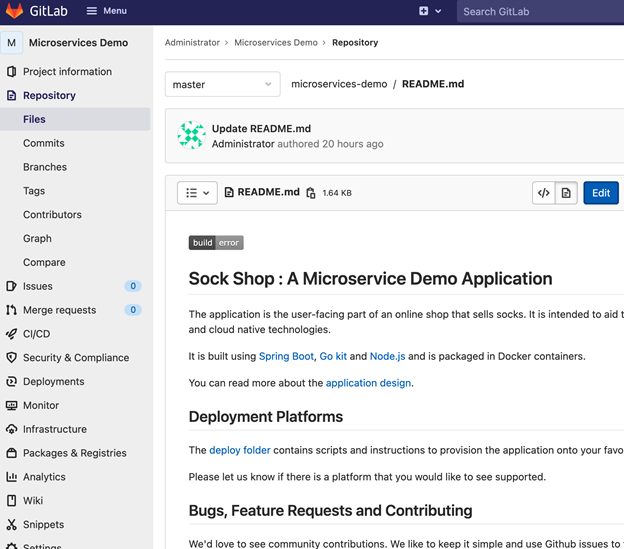Viewport: 624px width, 549px height.
Task: Click the Administrator commit avatar
Action: coord(191,136)
